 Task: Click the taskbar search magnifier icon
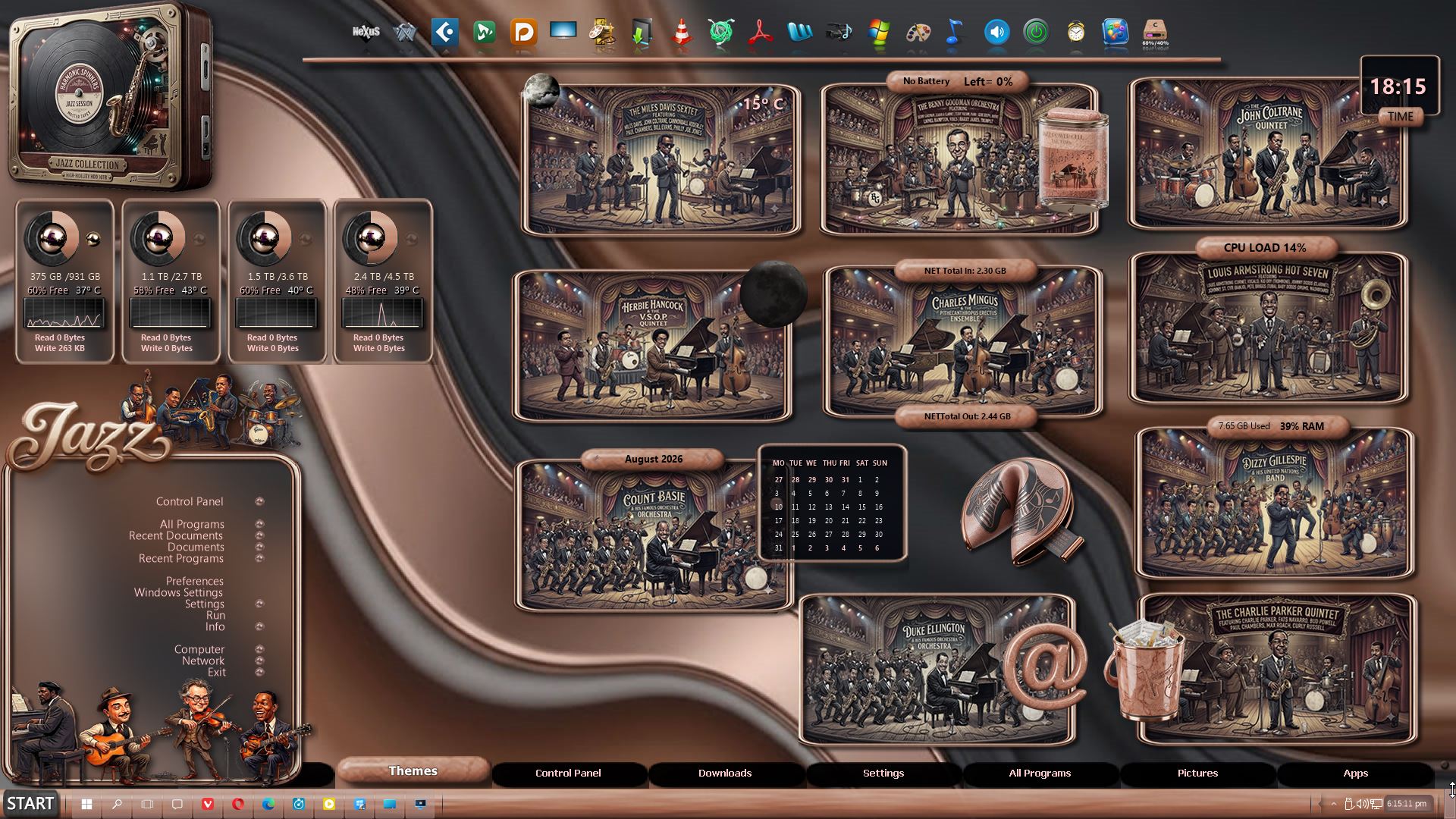[x=117, y=804]
